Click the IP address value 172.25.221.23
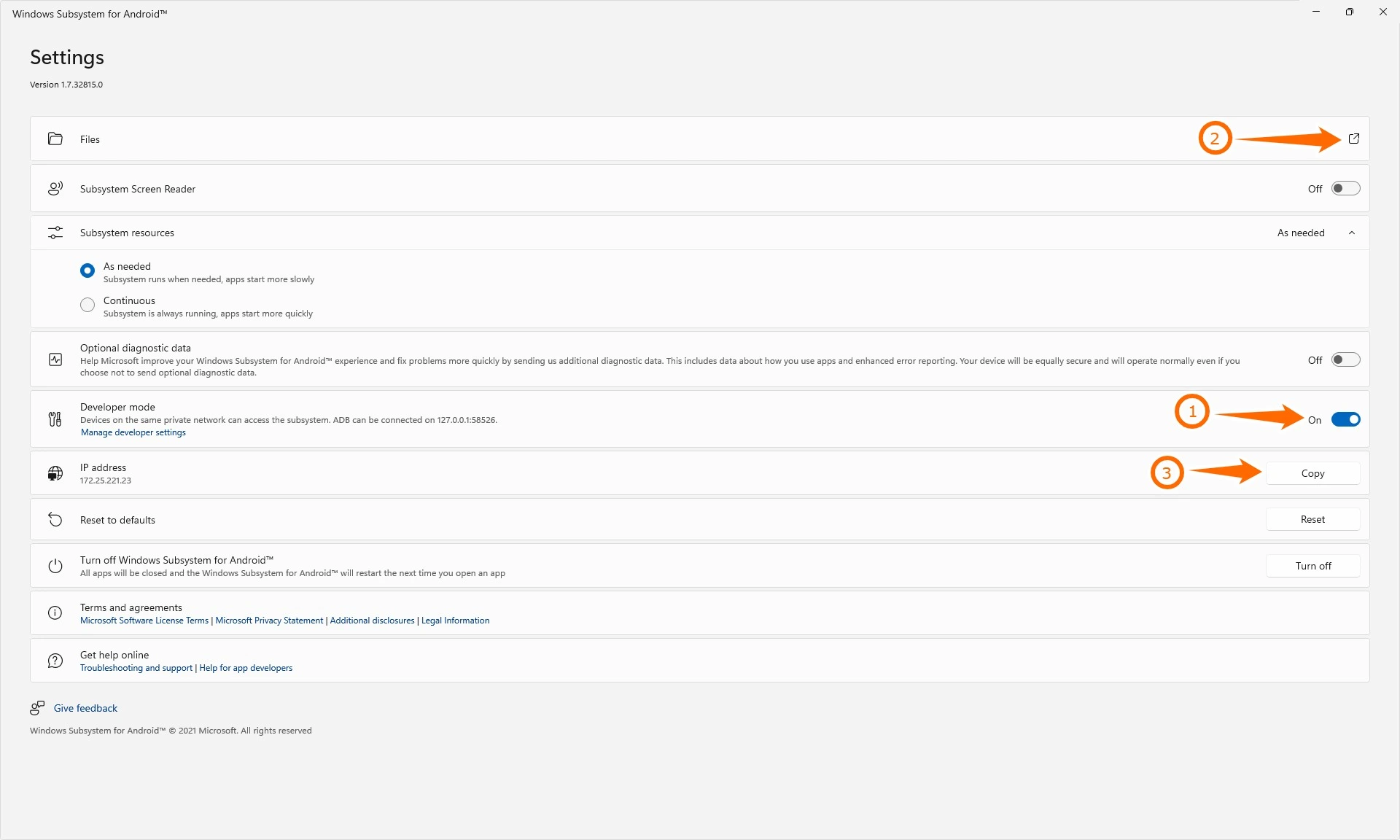Viewport: 1400px width, 840px height. [106, 481]
